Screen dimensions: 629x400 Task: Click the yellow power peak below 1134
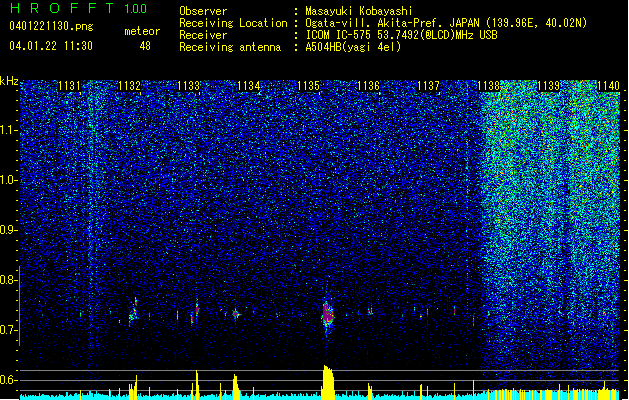236,387
